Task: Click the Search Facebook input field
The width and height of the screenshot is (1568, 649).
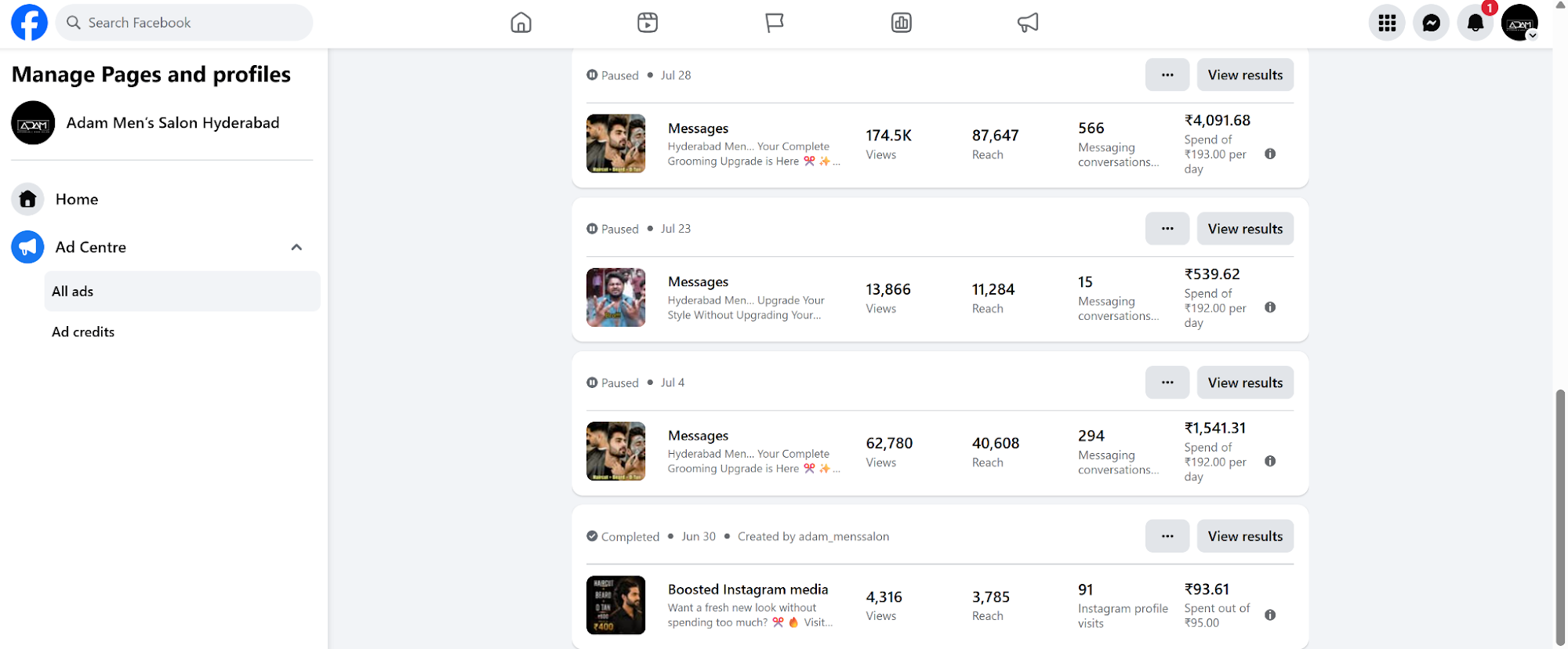Action: pyautogui.click(x=184, y=23)
